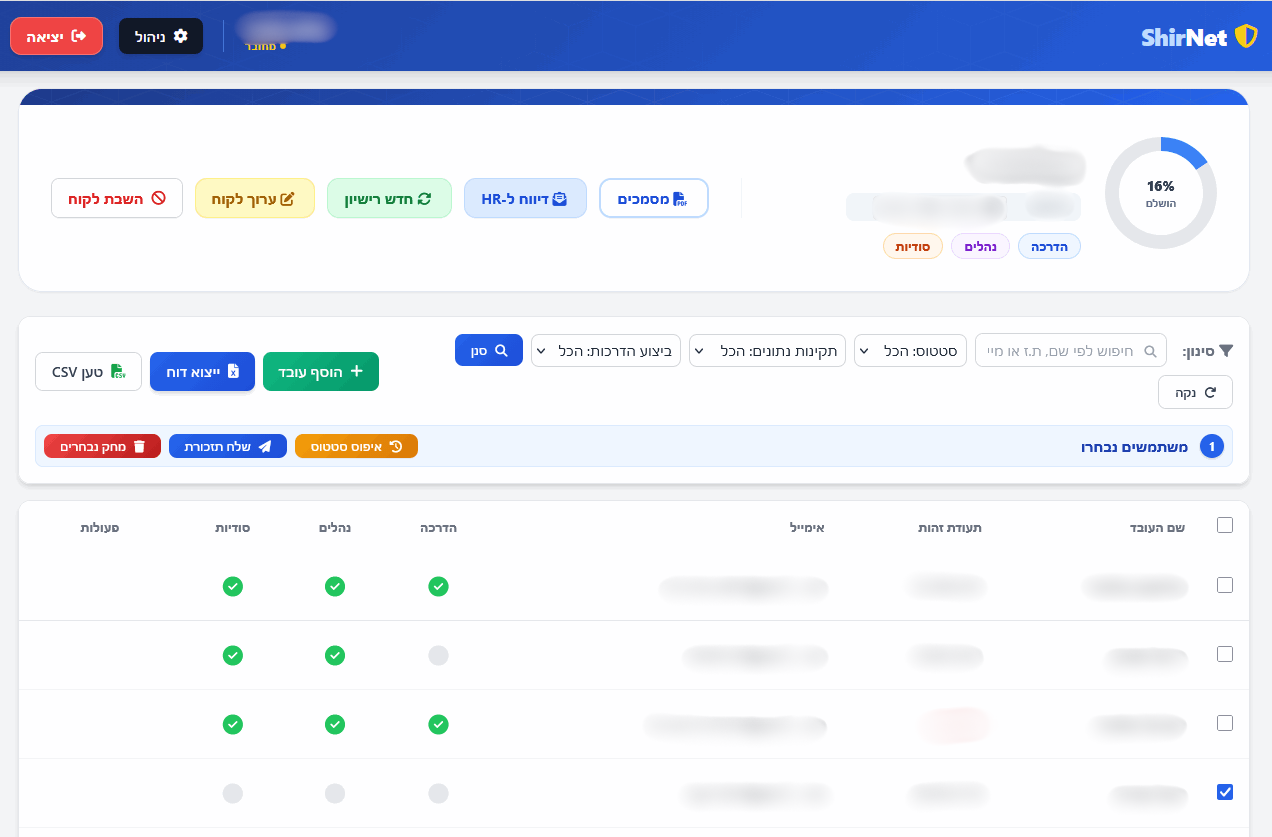The height and width of the screenshot is (837, 1272).
Task: Click the funnel filter icon beside סינון
Action: 1227,351
